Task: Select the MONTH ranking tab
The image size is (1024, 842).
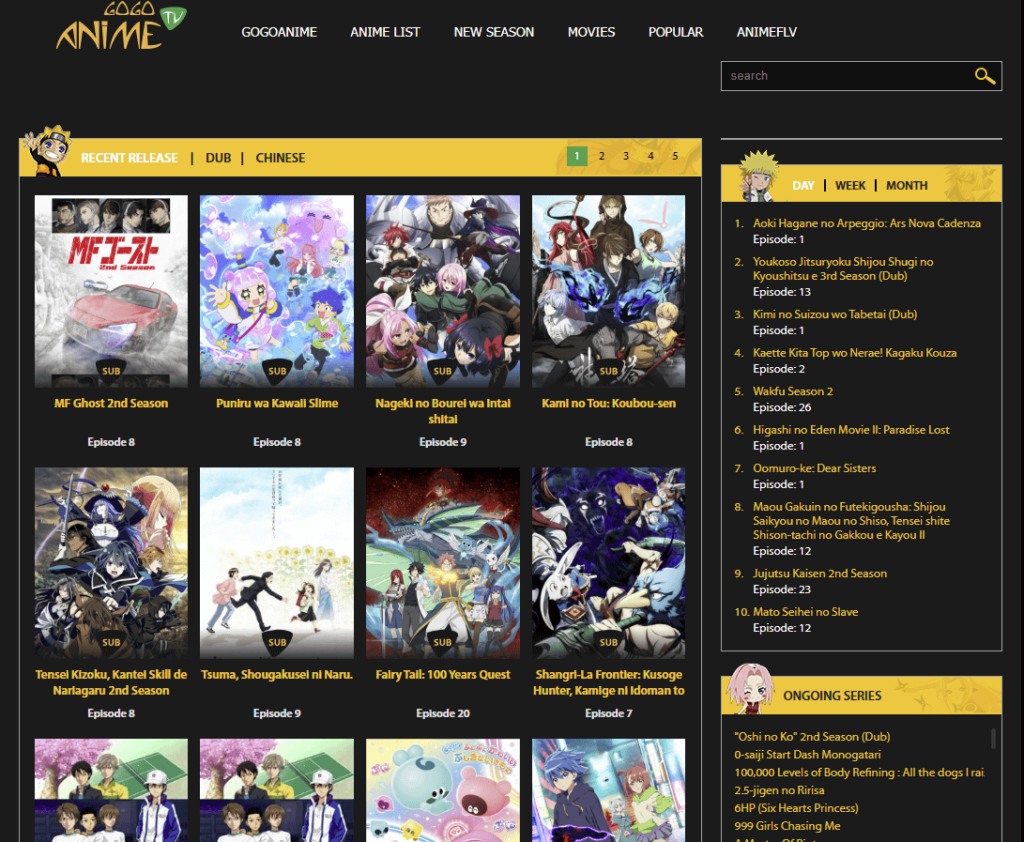Action: 906,185
